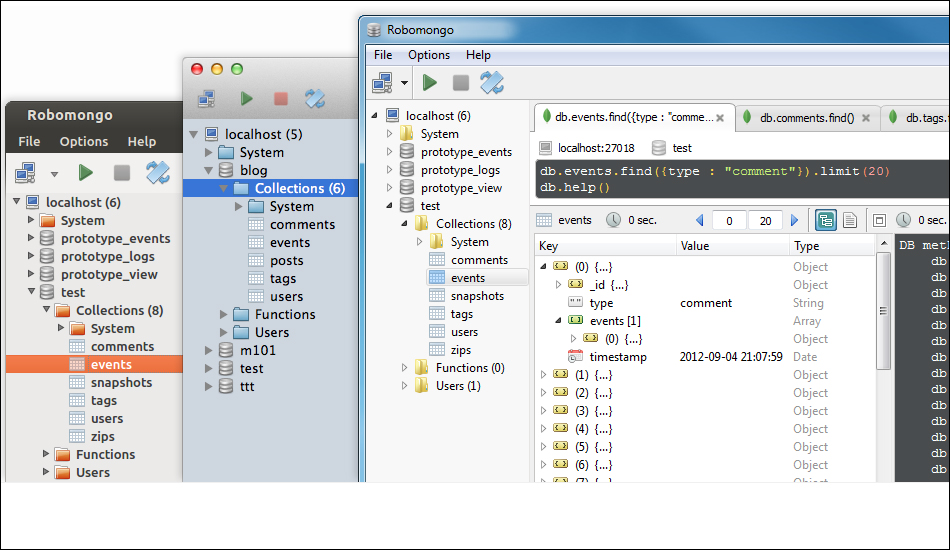Screen dimensions: 950x550
Task: Click timestamp value 2012-09-04 21:07:59
Action: (731, 357)
